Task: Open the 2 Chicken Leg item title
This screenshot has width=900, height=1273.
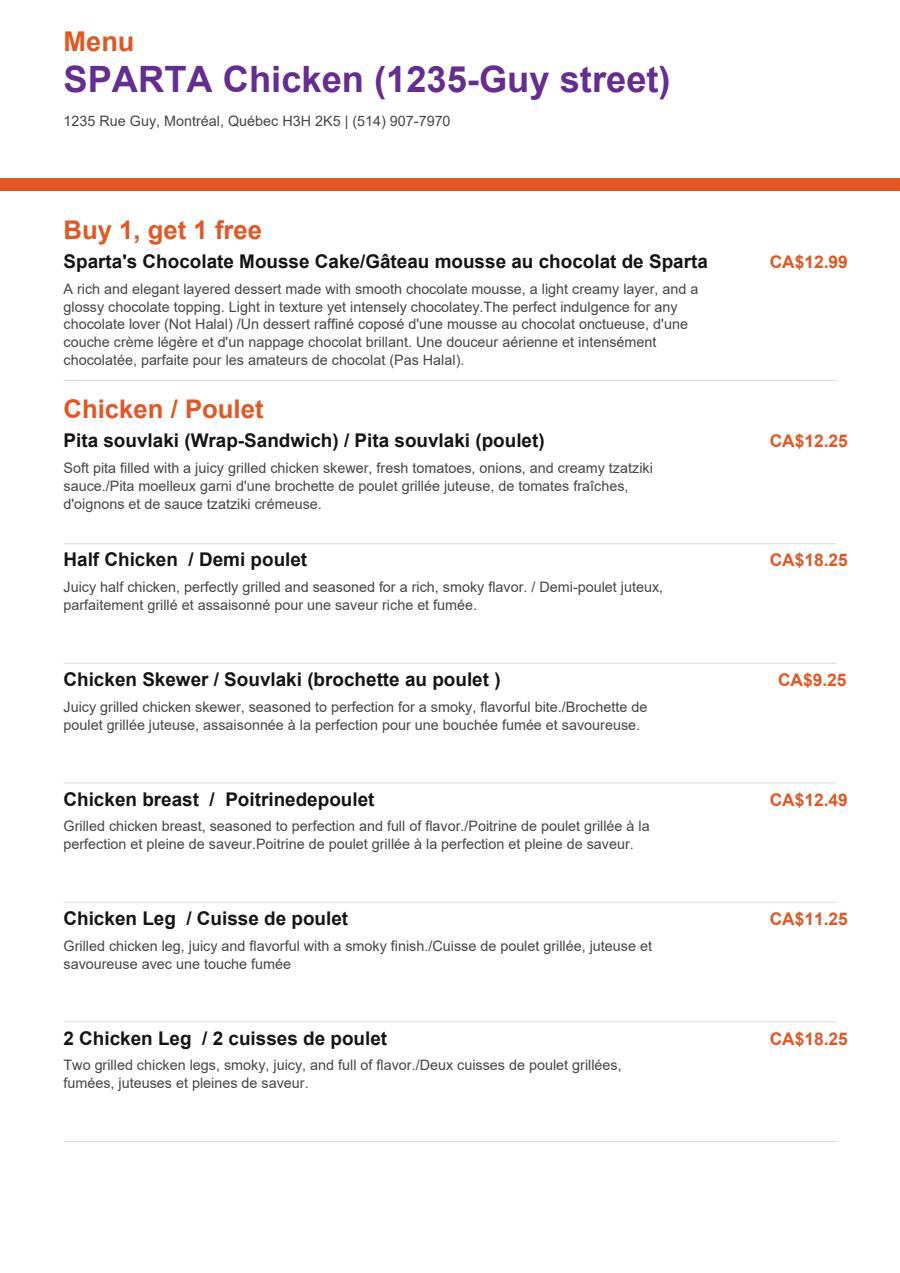Action: [225, 1039]
